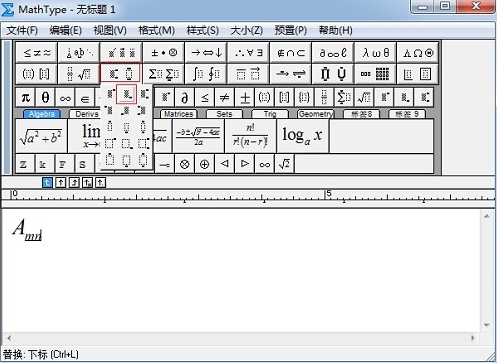This screenshot has width=497, height=363.
Task: Open the uppercase Greek palette (ΛΩ)
Action: click(417, 53)
